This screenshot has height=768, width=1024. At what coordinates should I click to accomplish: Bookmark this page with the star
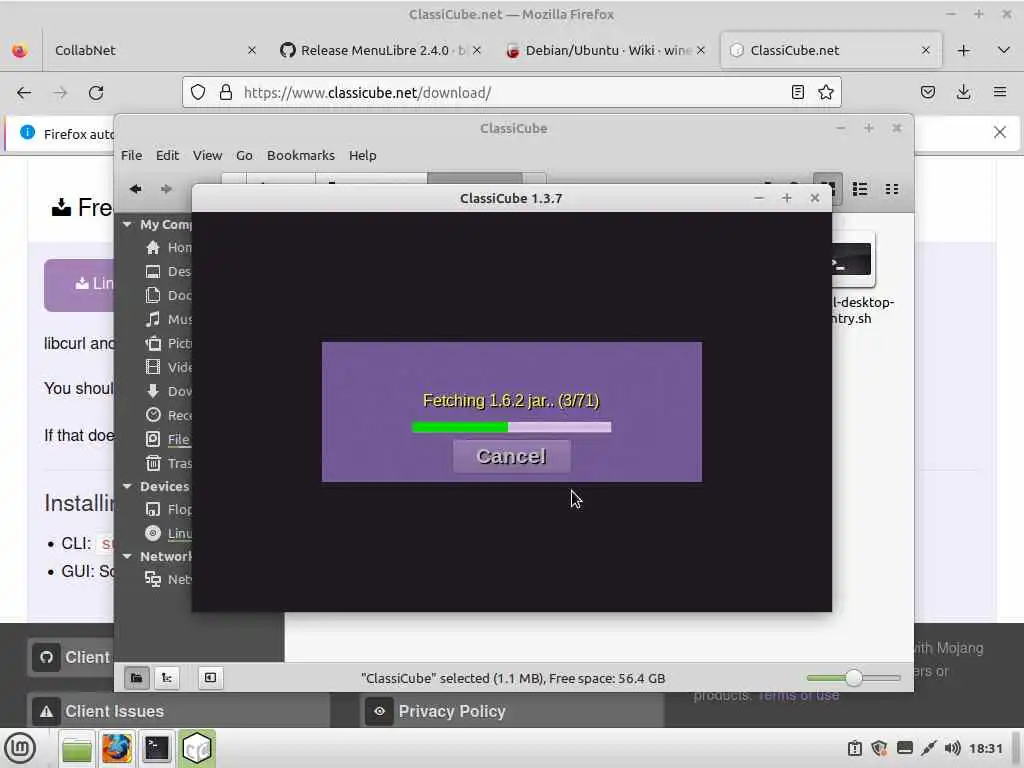tap(825, 93)
